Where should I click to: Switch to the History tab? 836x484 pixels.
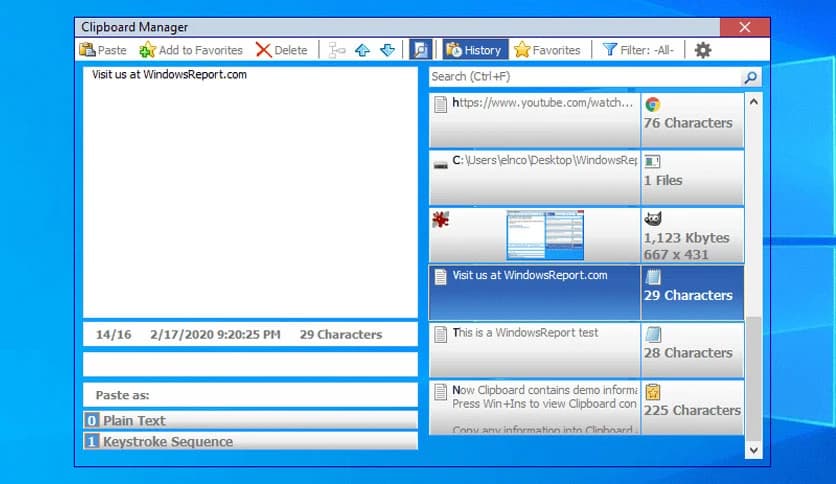[x=475, y=50]
